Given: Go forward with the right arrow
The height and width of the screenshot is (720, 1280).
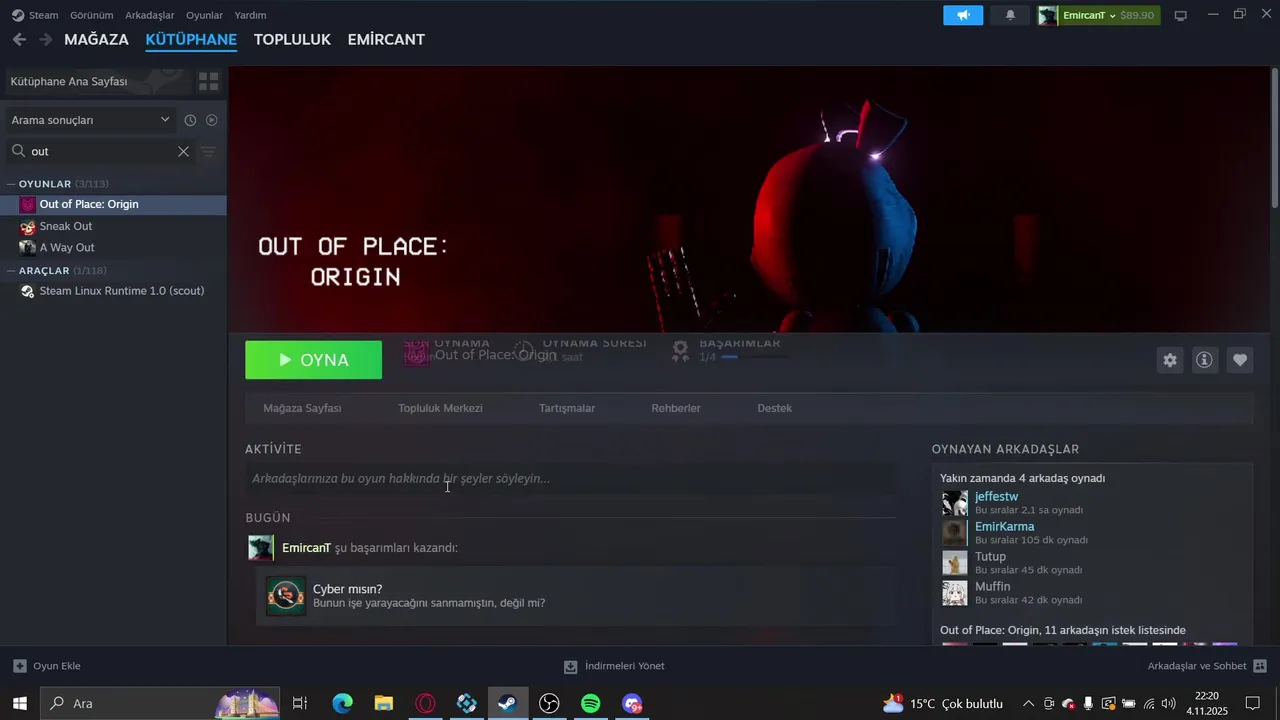Looking at the screenshot, I should (x=46, y=39).
